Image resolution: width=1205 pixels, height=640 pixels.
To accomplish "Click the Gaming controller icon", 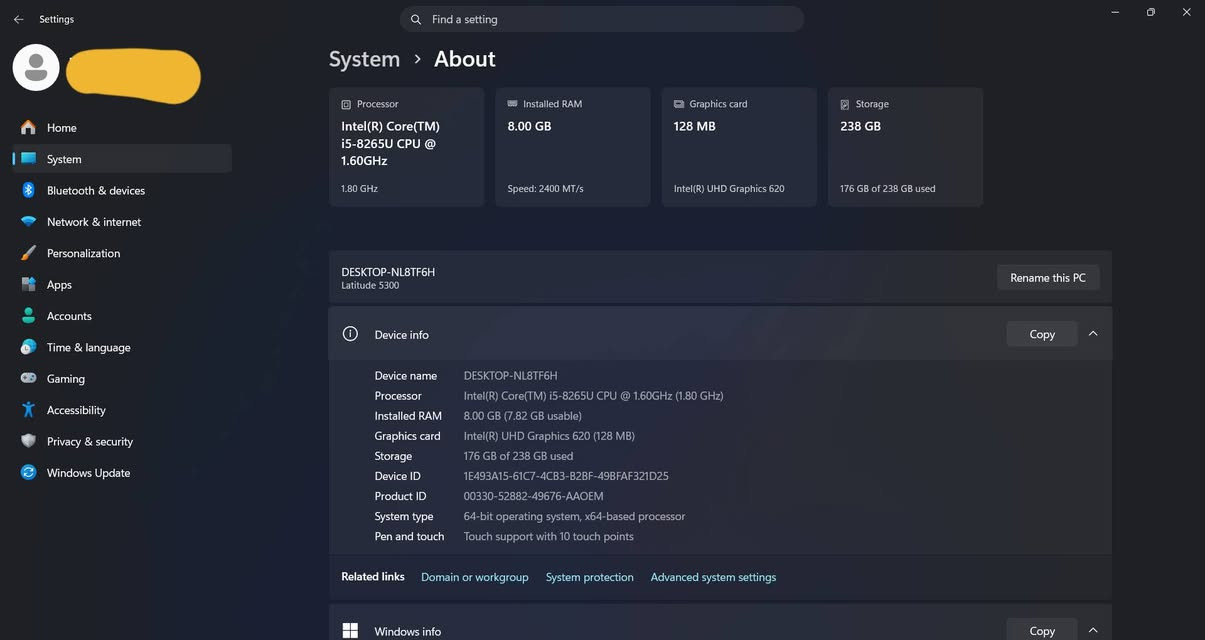I will click(28, 378).
